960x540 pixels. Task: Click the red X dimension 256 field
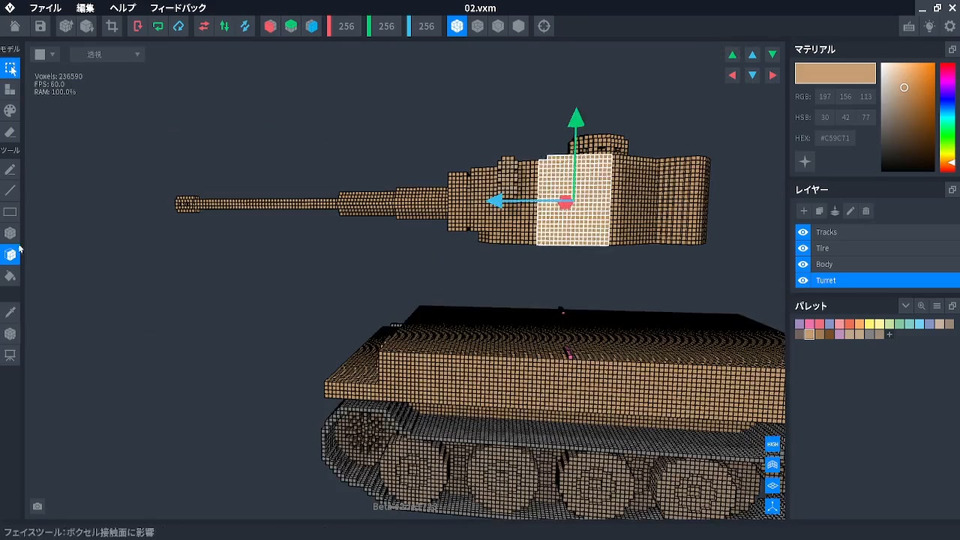point(346,26)
